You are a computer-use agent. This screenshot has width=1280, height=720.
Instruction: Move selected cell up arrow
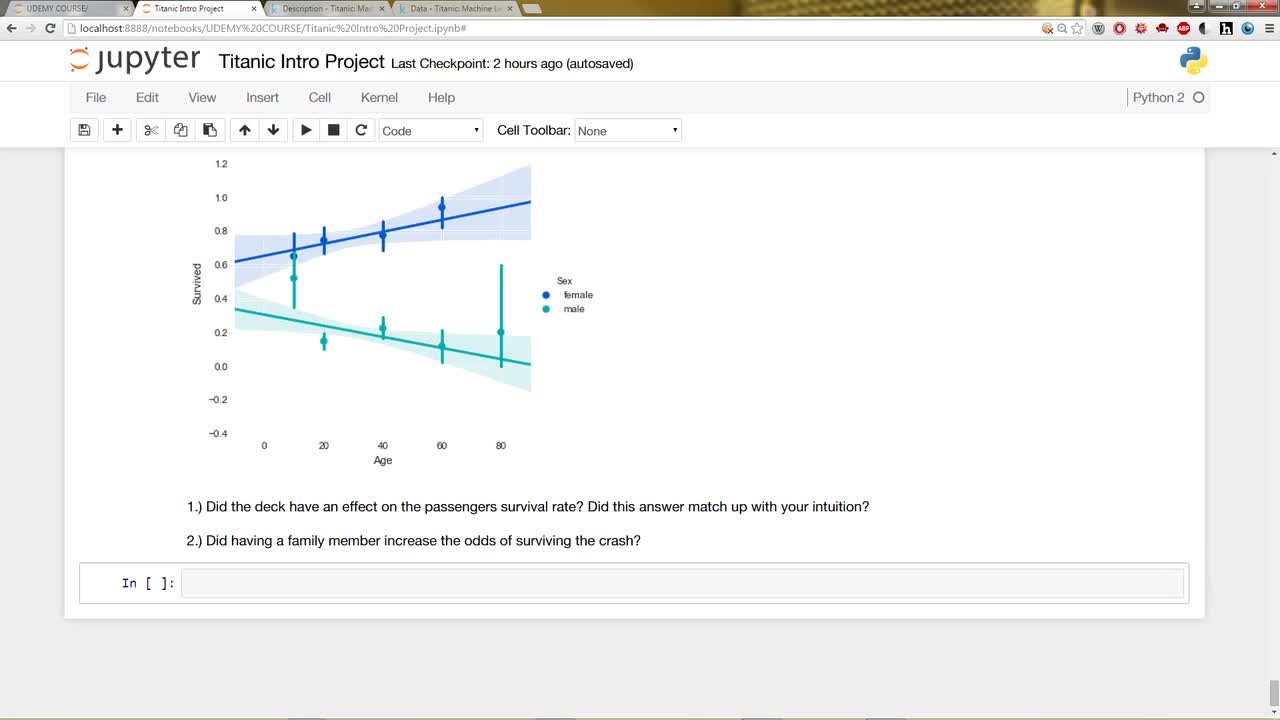click(x=245, y=130)
